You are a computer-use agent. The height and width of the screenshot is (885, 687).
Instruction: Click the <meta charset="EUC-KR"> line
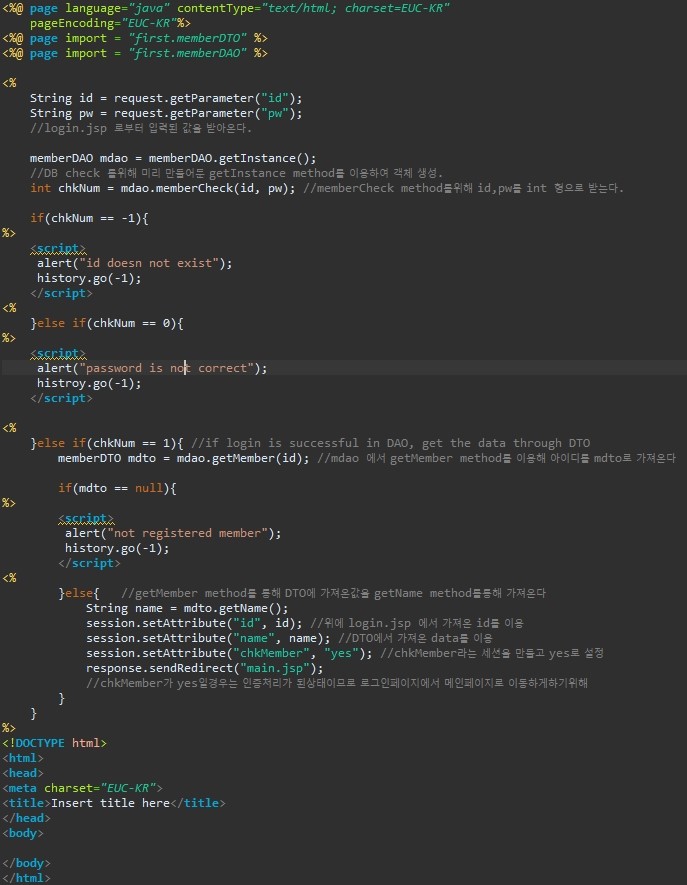(82, 788)
